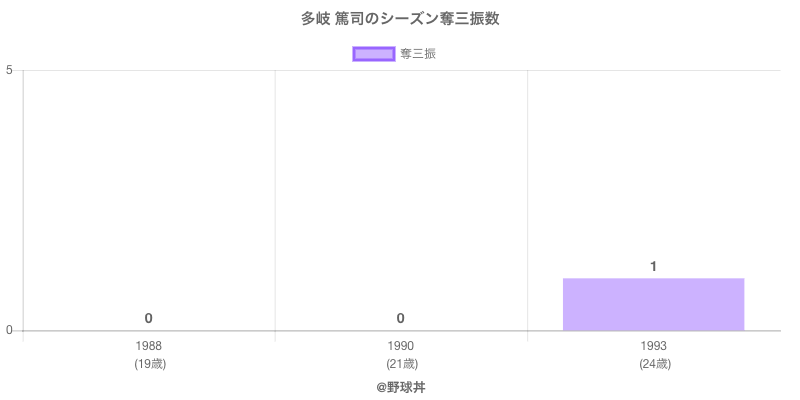The height and width of the screenshot is (400, 800).
Task: Open the @野球丼 watermark credit
Action: [x=400, y=386]
